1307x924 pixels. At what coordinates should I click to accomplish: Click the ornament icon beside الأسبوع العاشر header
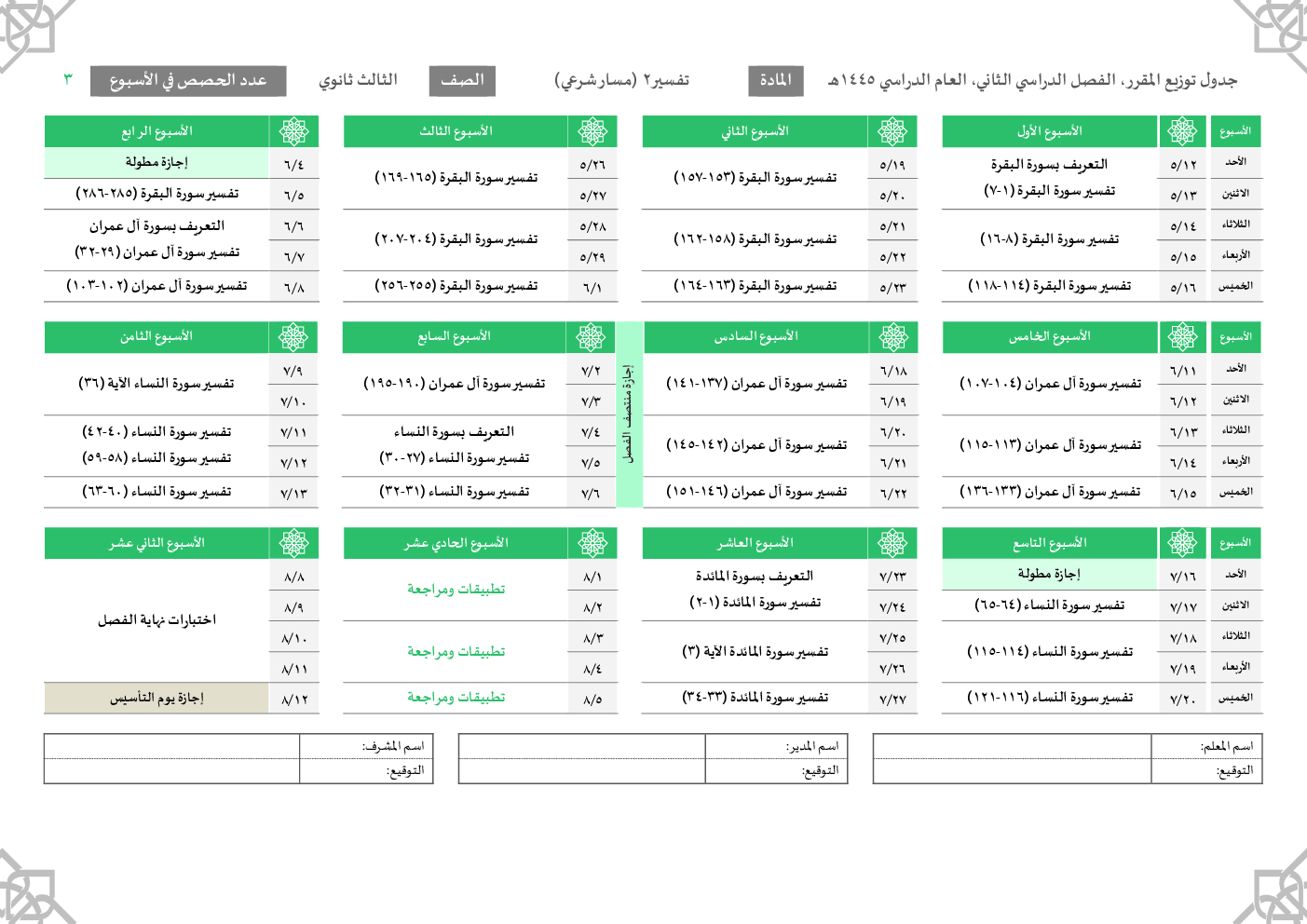892,542
